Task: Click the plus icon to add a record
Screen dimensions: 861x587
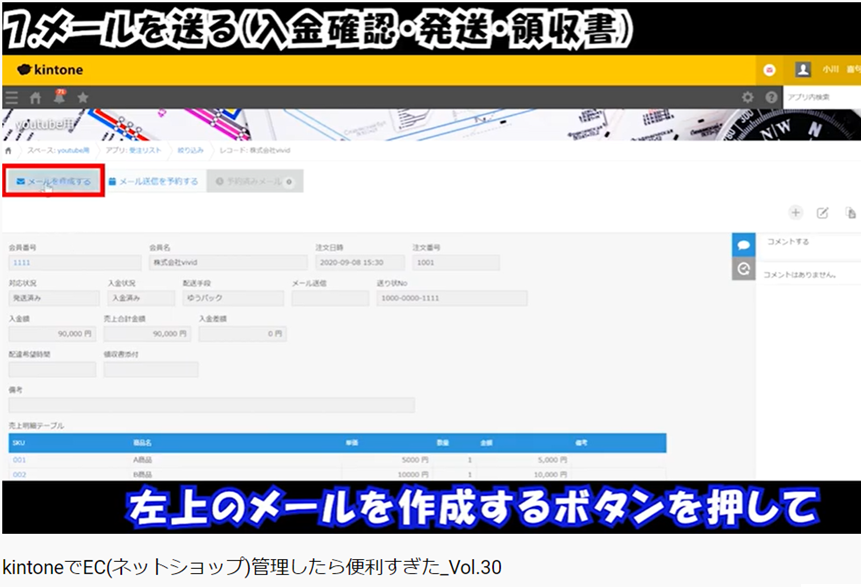Action: [x=796, y=212]
